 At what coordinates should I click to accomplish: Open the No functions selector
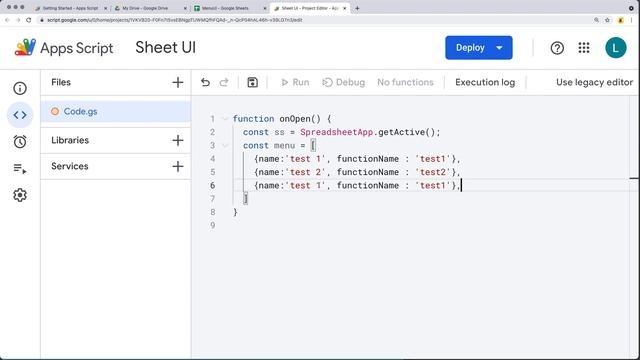[405, 82]
